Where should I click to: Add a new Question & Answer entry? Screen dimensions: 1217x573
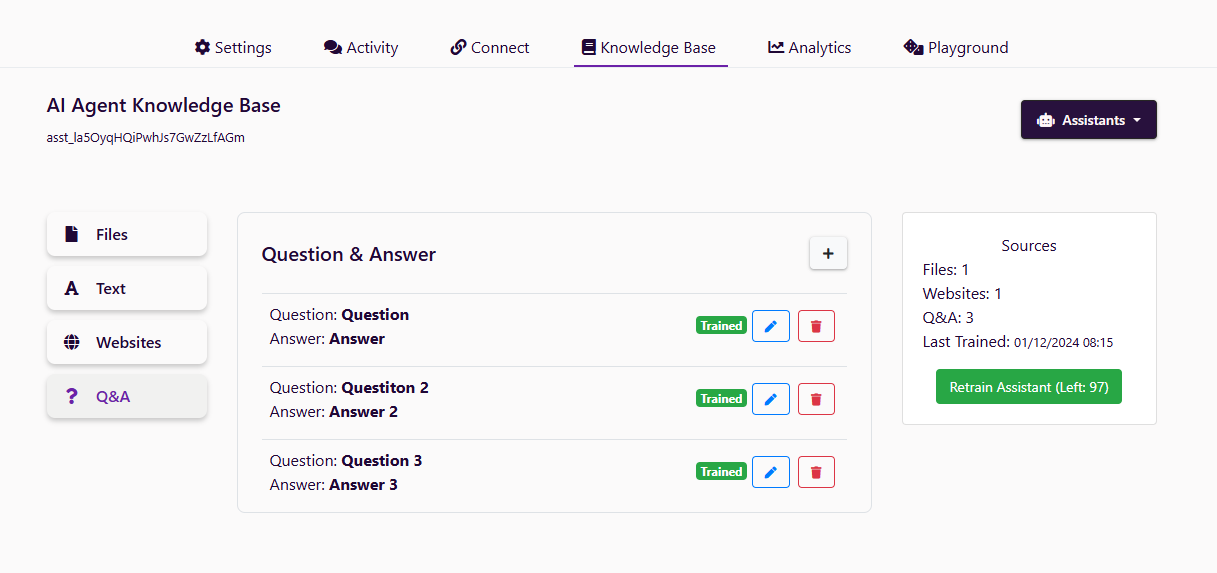(828, 254)
